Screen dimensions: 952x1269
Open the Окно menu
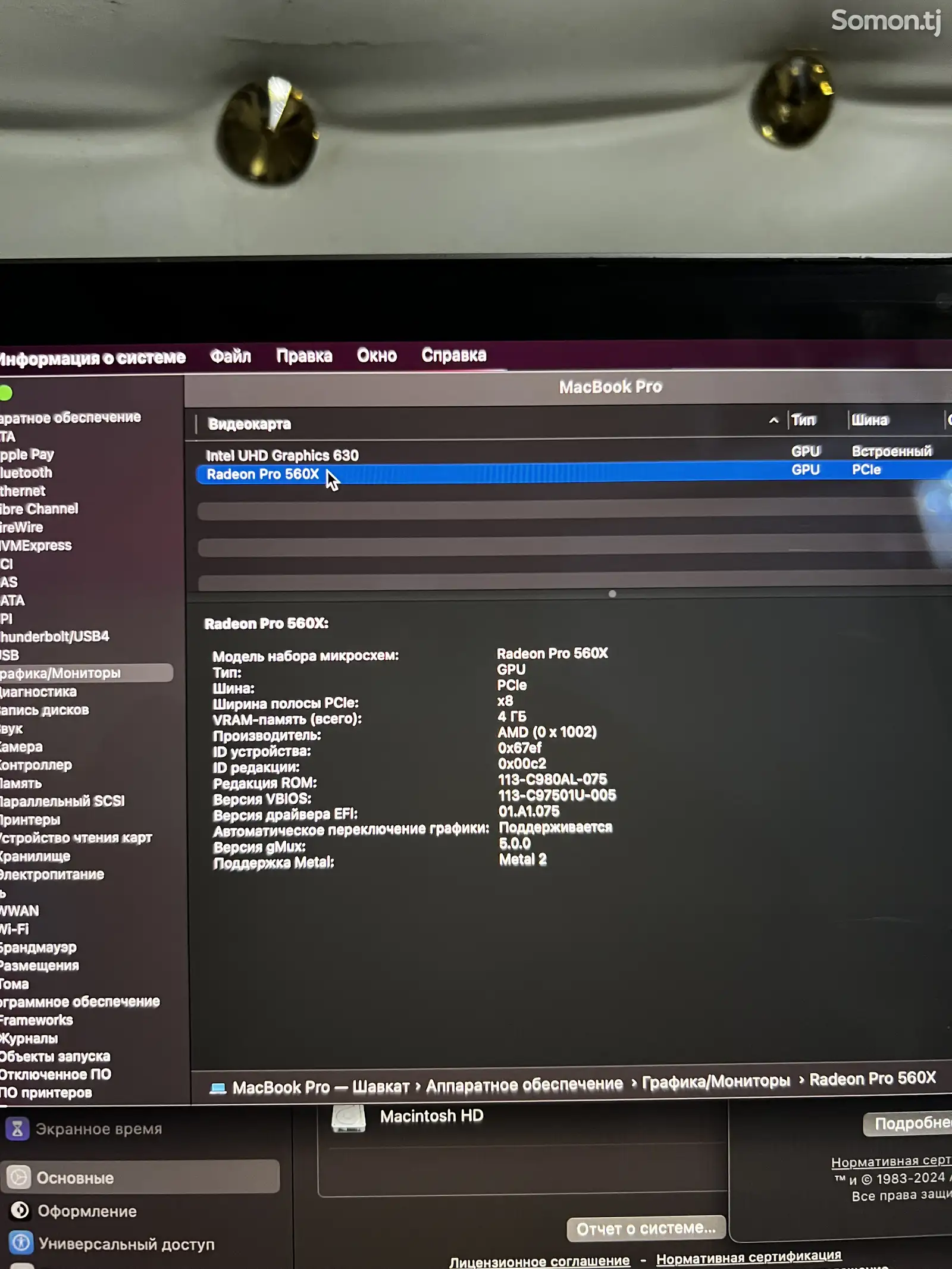(377, 356)
